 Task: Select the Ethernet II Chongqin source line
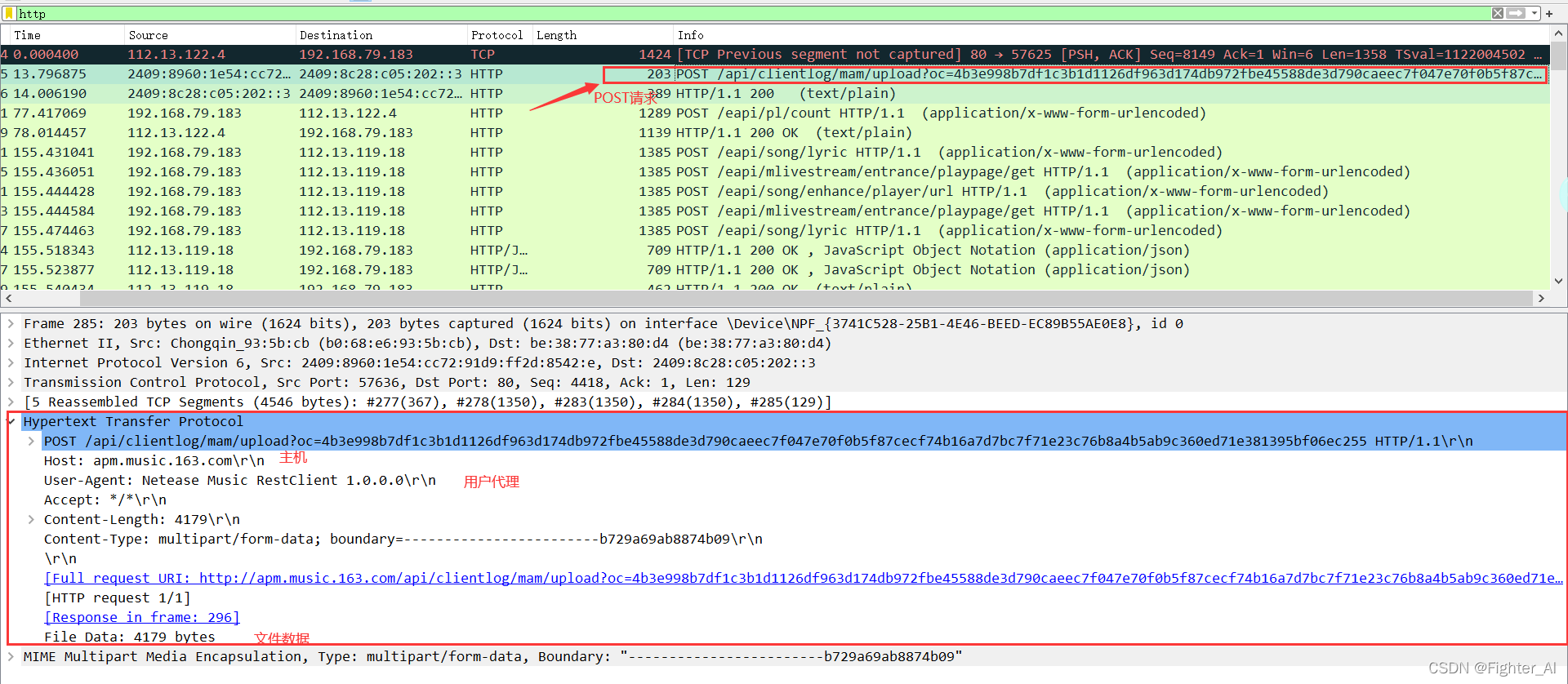click(x=428, y=344)
